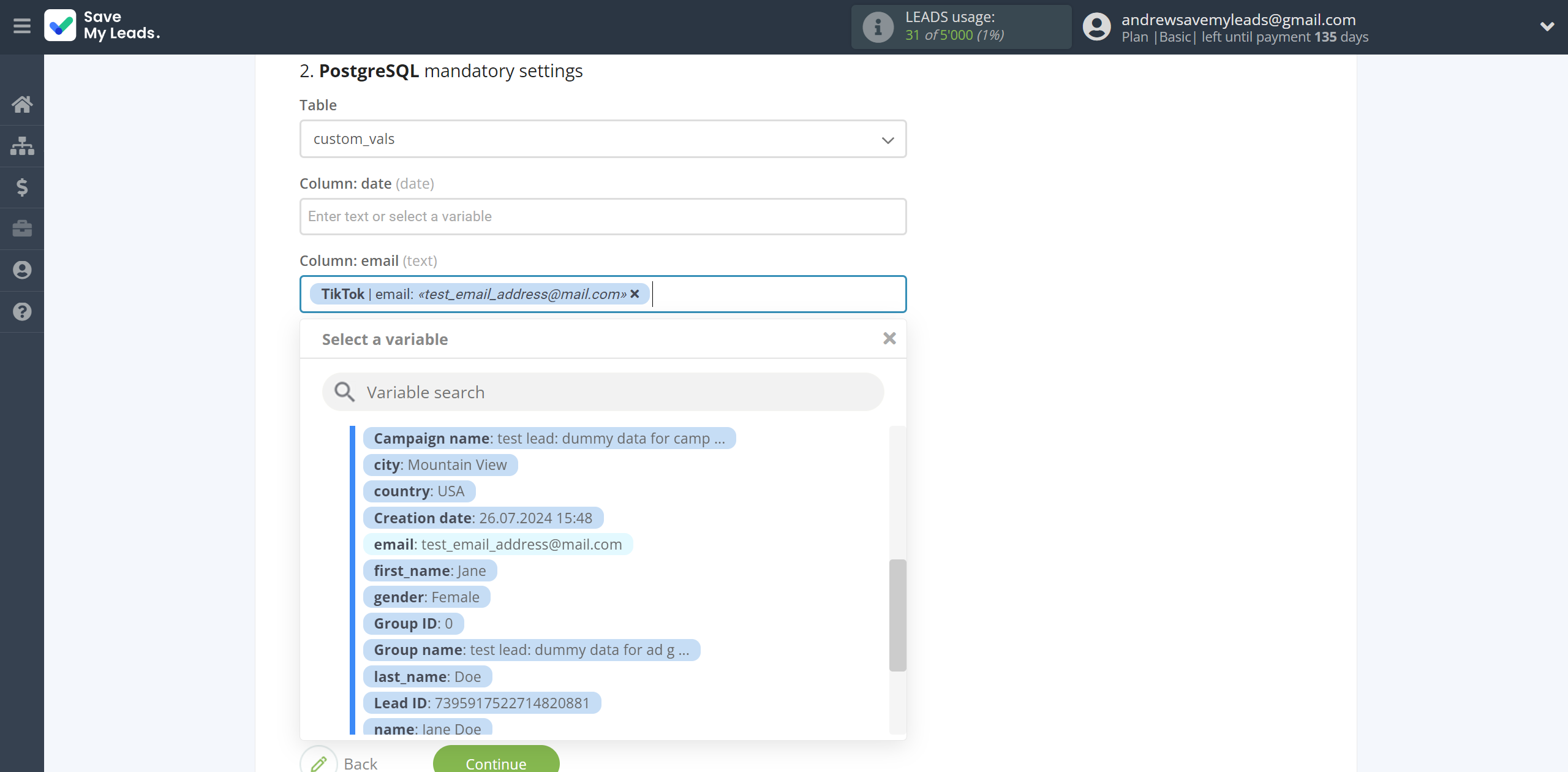Click the Back button
Screen dimensions: 1568x772
[x=340, y=762]
